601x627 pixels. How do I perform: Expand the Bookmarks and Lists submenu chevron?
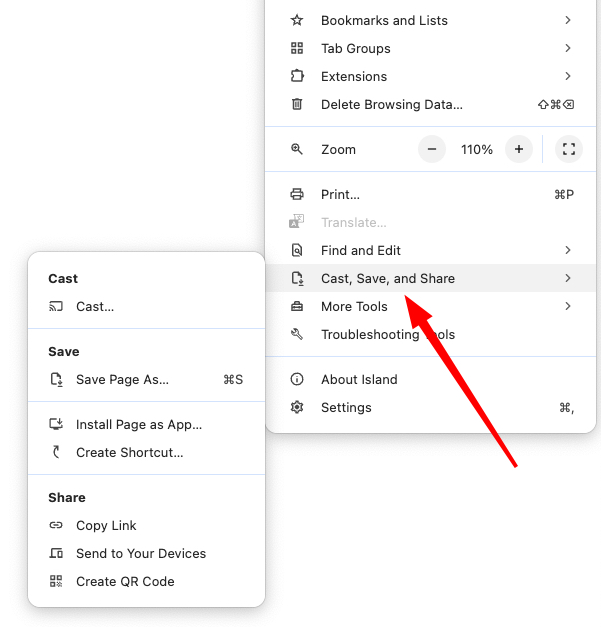[x=568, y=20]
